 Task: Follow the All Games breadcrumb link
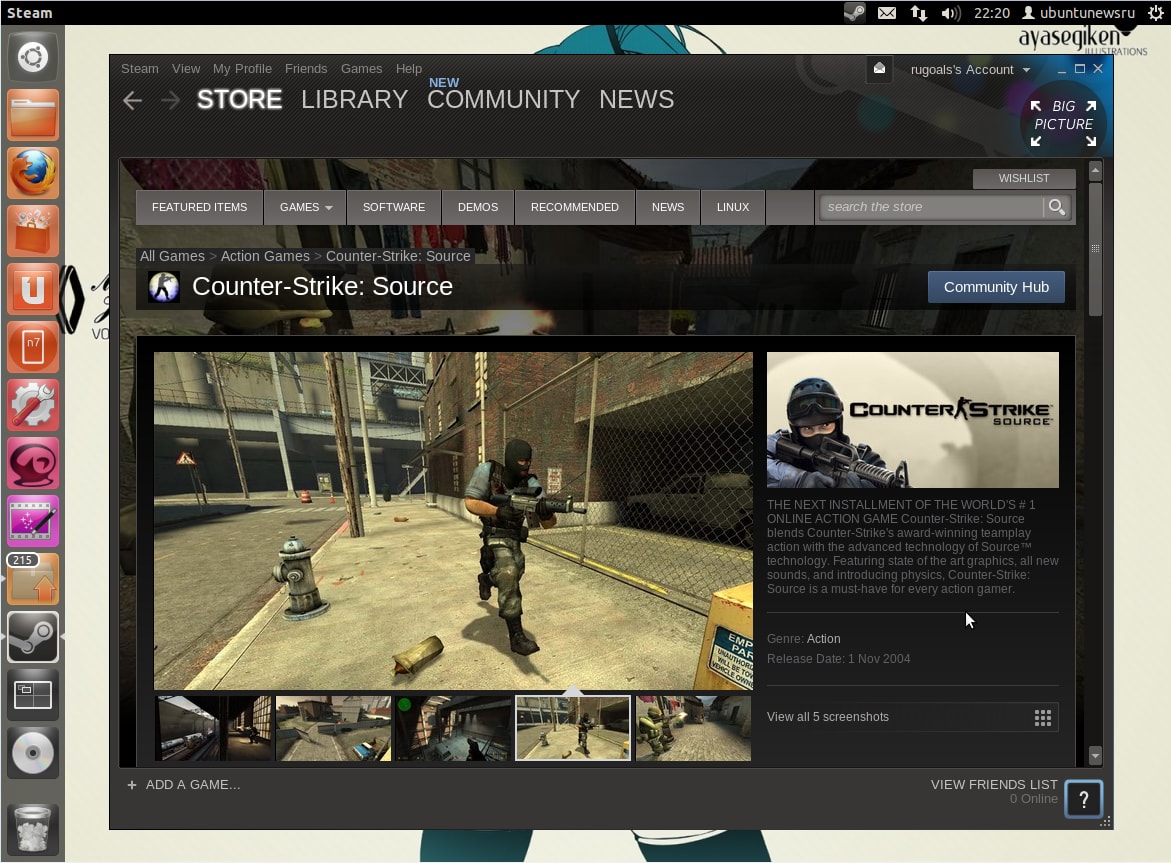[x=173, y=256]
